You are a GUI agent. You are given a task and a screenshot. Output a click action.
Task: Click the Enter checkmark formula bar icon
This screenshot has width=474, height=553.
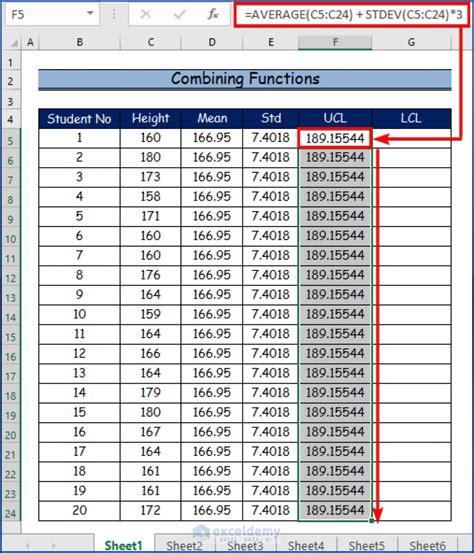[x=180, y=14]
